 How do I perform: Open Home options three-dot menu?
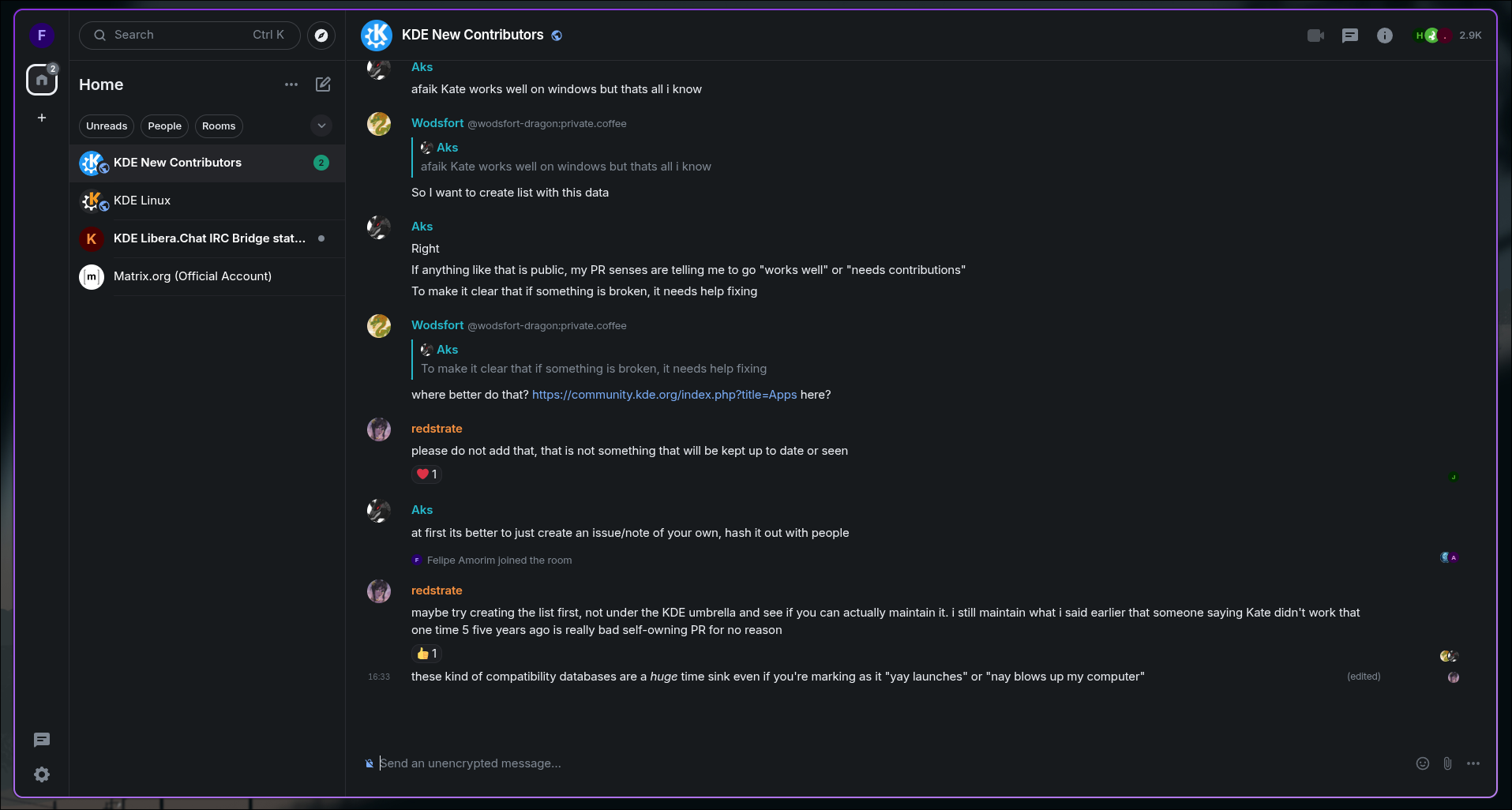(x=291, y=84)
